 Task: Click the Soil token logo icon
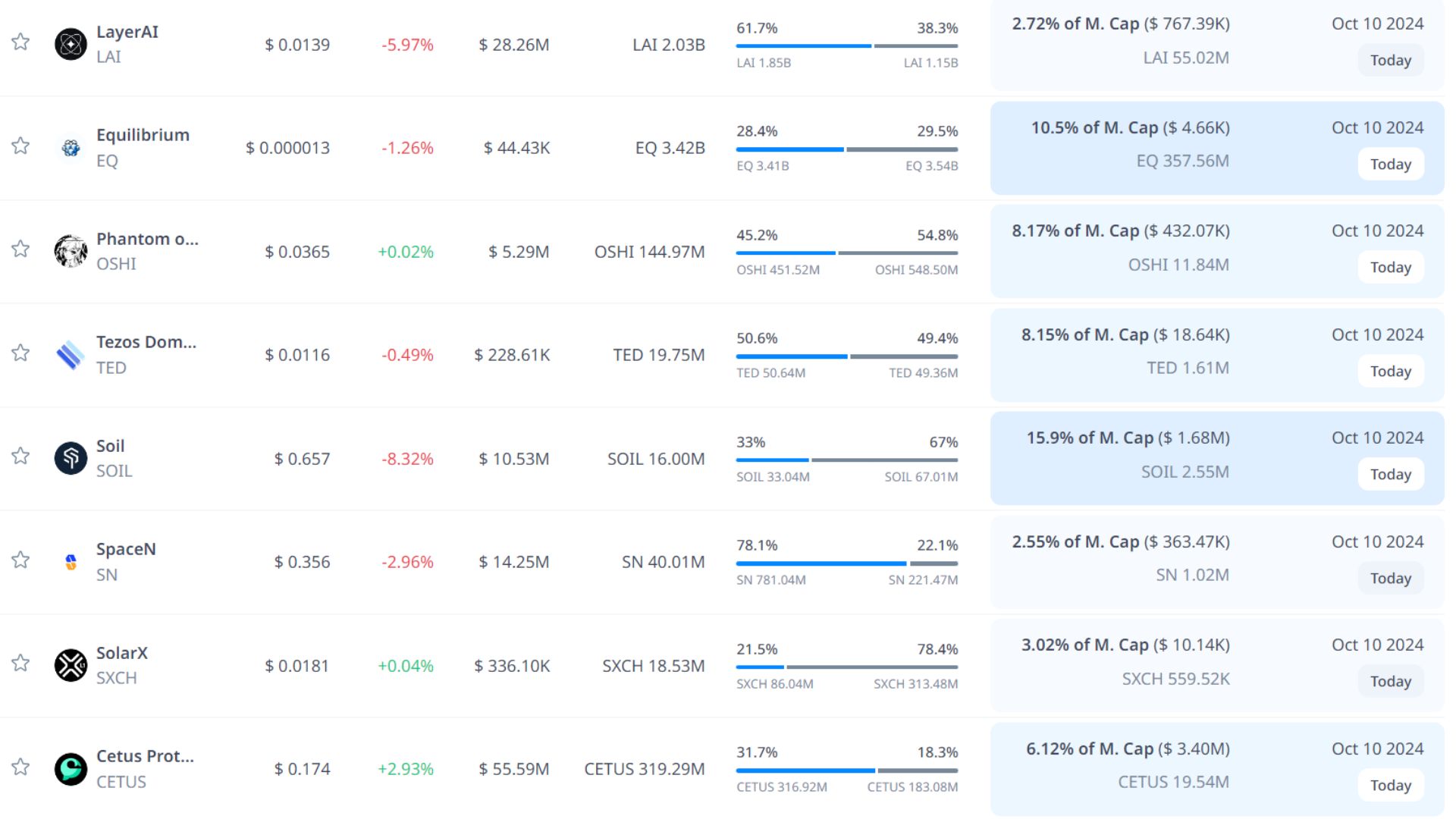(71, 458)
